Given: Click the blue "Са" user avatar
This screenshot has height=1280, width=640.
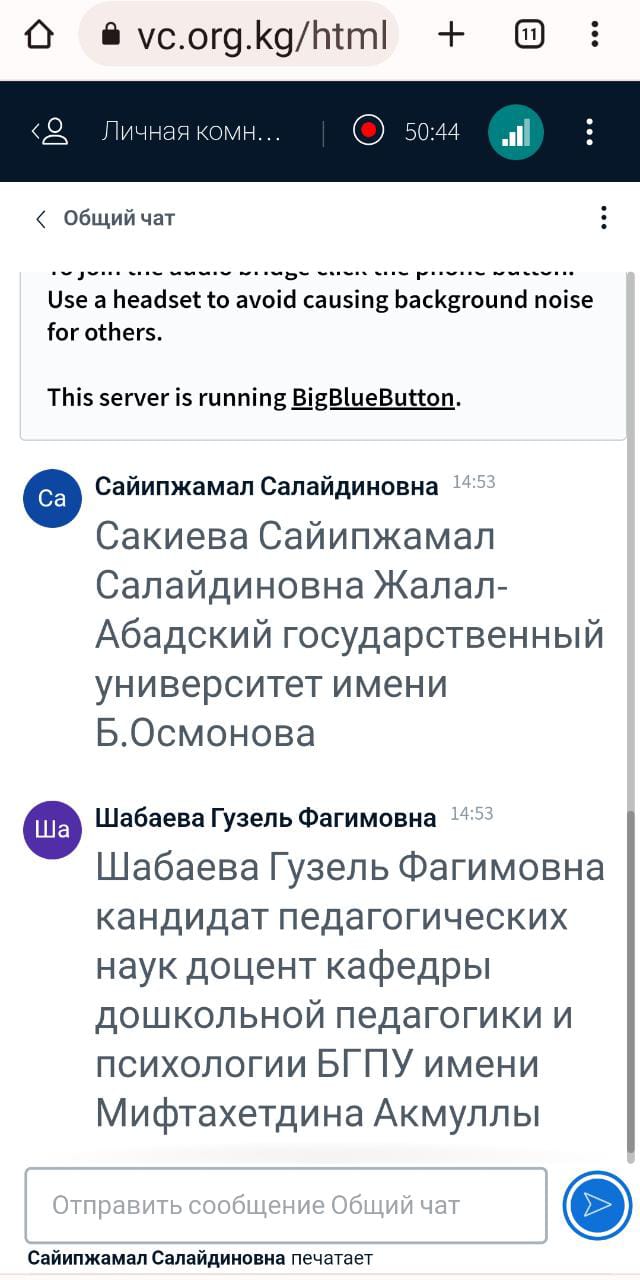Looking at the screenshot, I should tap(51, 497).
